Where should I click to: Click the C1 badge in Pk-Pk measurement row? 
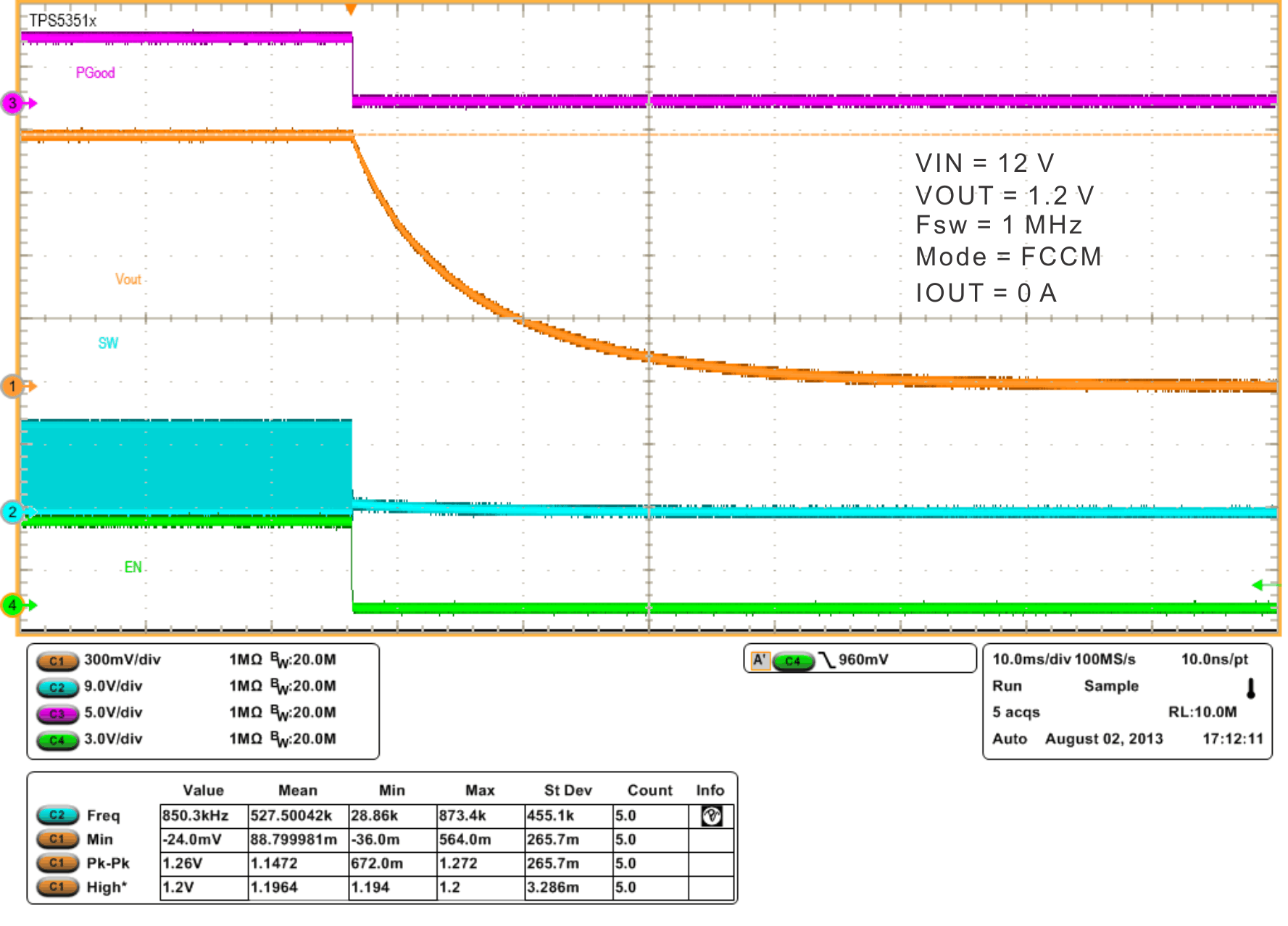(x=57, y=863)
